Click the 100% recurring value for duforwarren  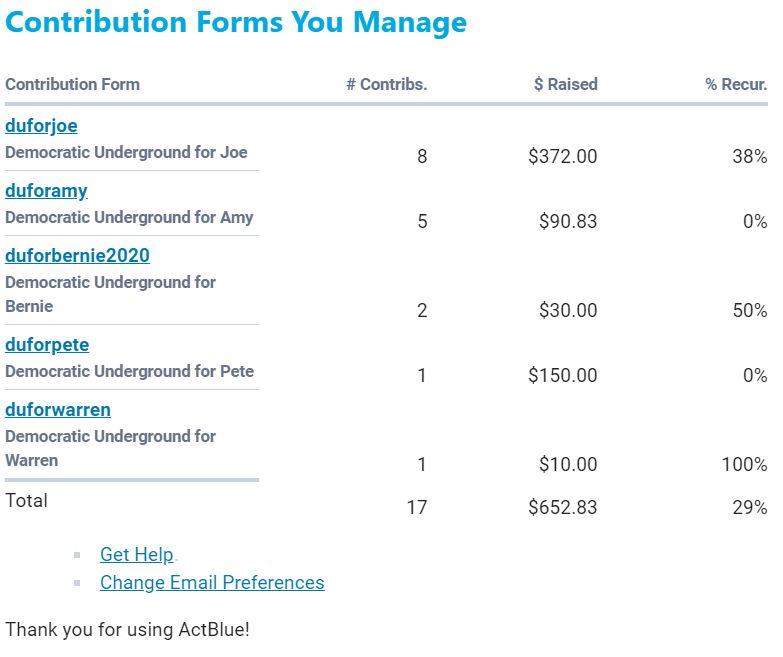pyautogui.click(x=745, y=465)
